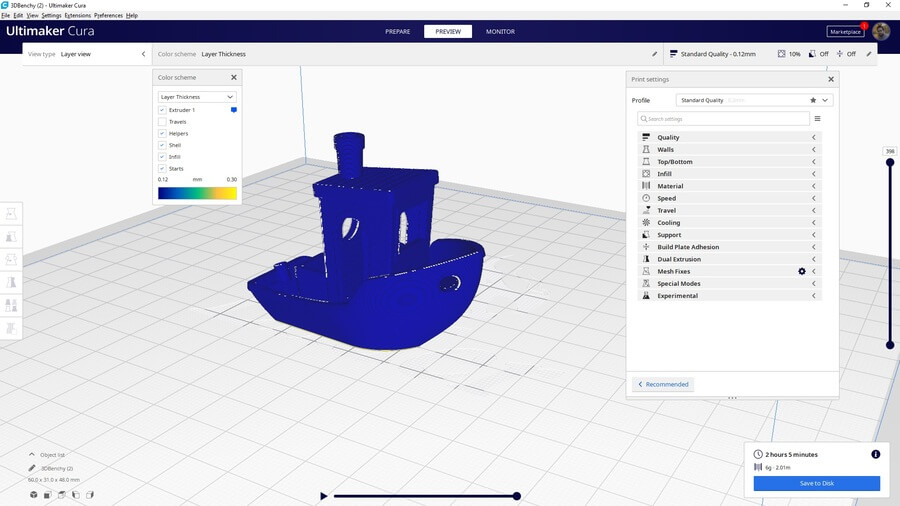The height and width of the screenshot is (506, 900).
Task: Open the Extensions menu
Action: (x=77, y=16)
